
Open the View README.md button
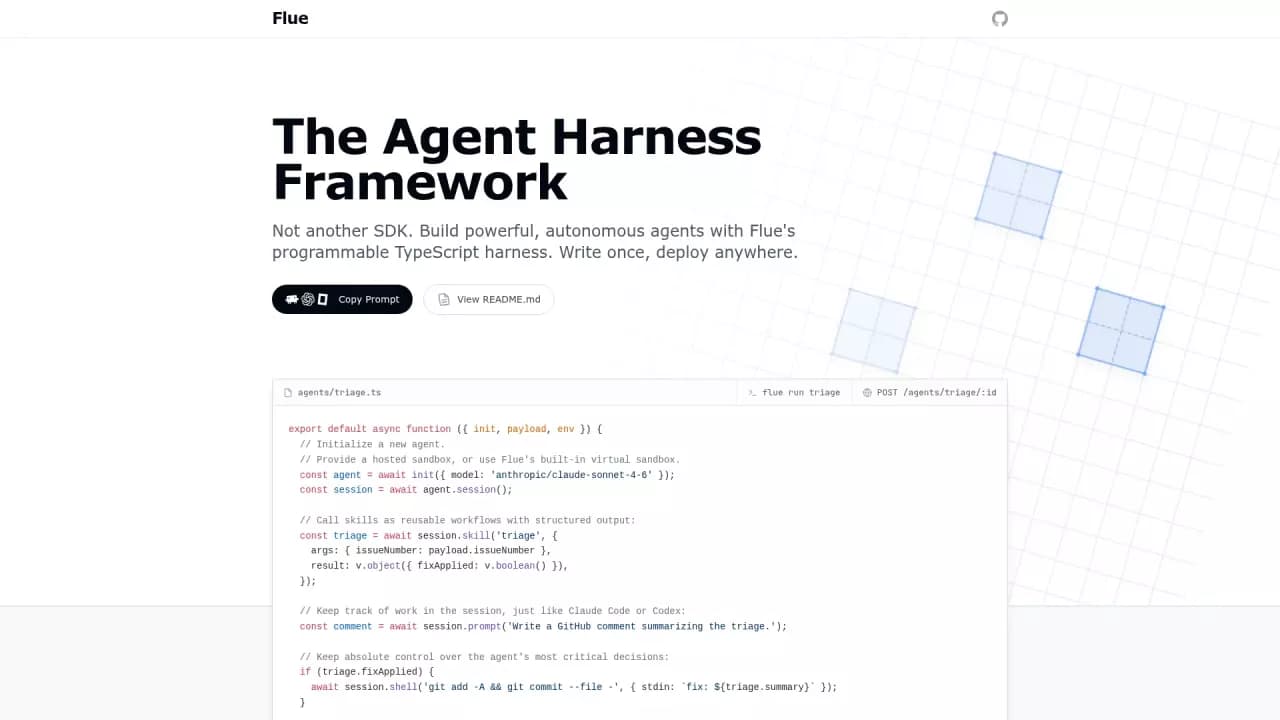(x=489, y=299)
